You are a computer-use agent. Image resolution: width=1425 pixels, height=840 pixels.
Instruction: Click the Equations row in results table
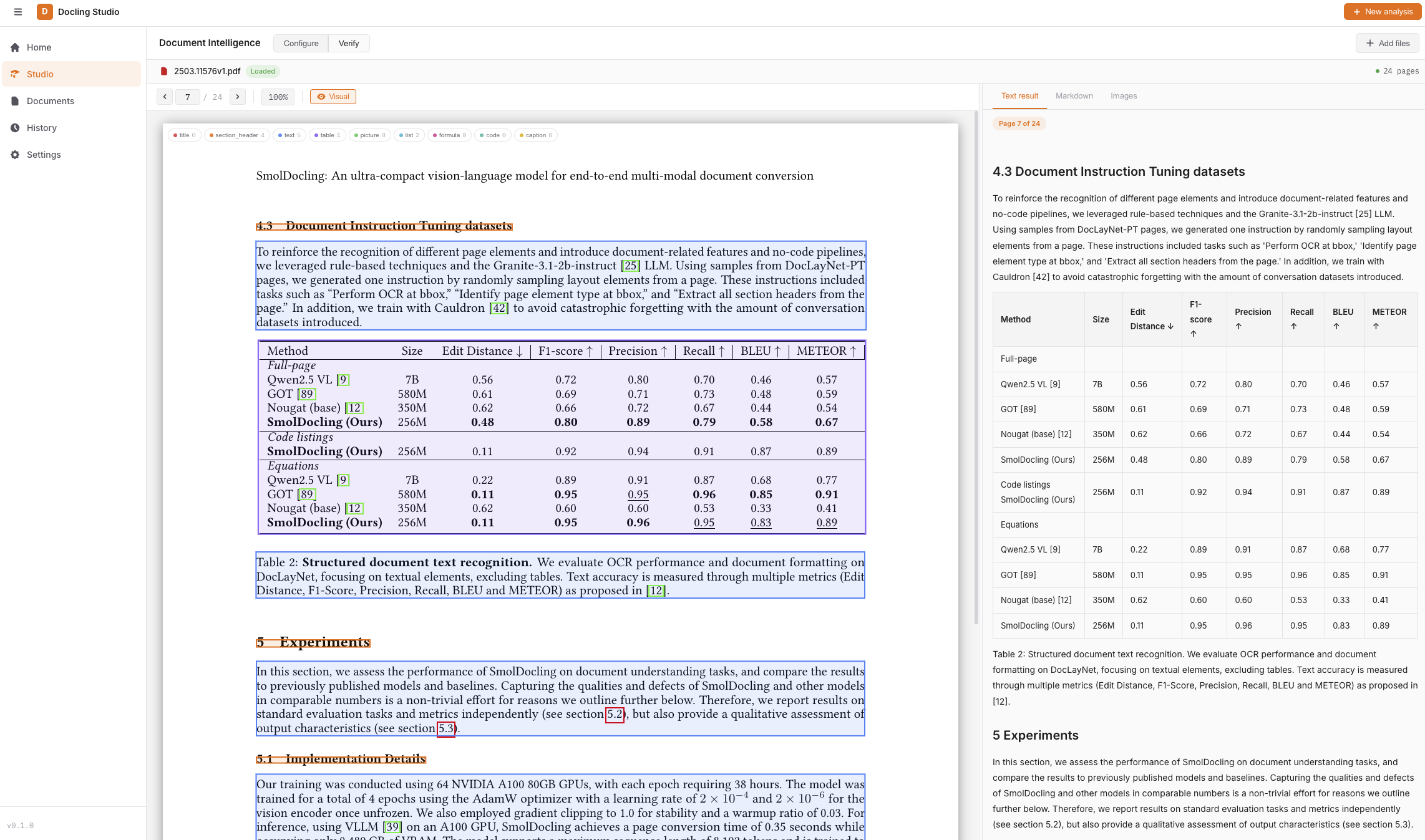(x=1205, y=525)
